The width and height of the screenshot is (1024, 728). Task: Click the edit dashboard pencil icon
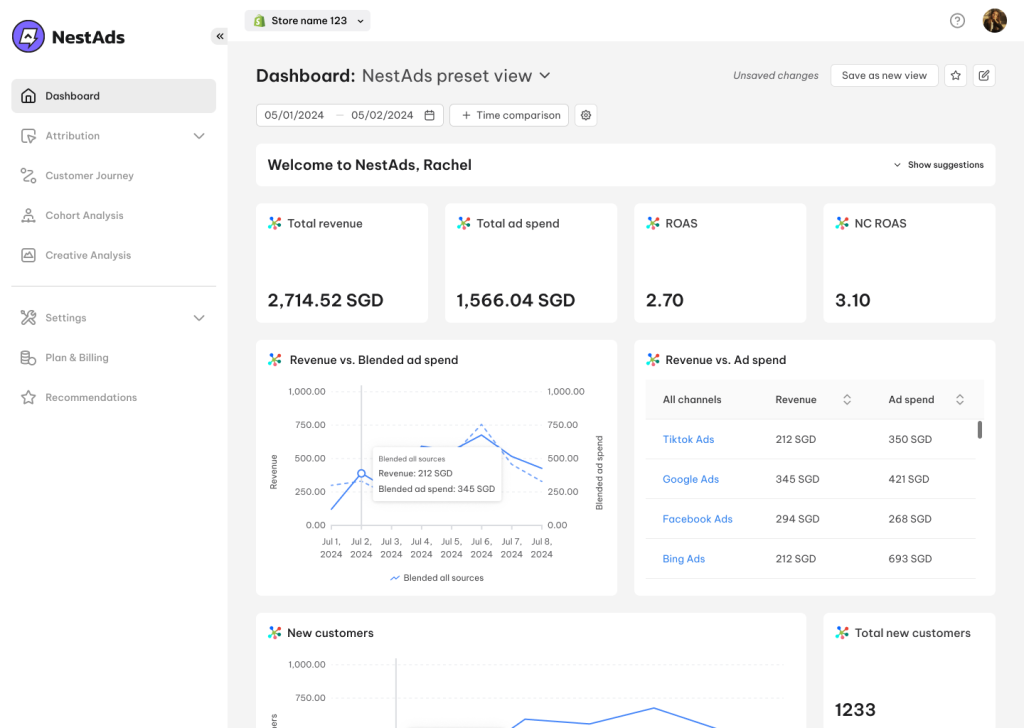coord(984,76)
